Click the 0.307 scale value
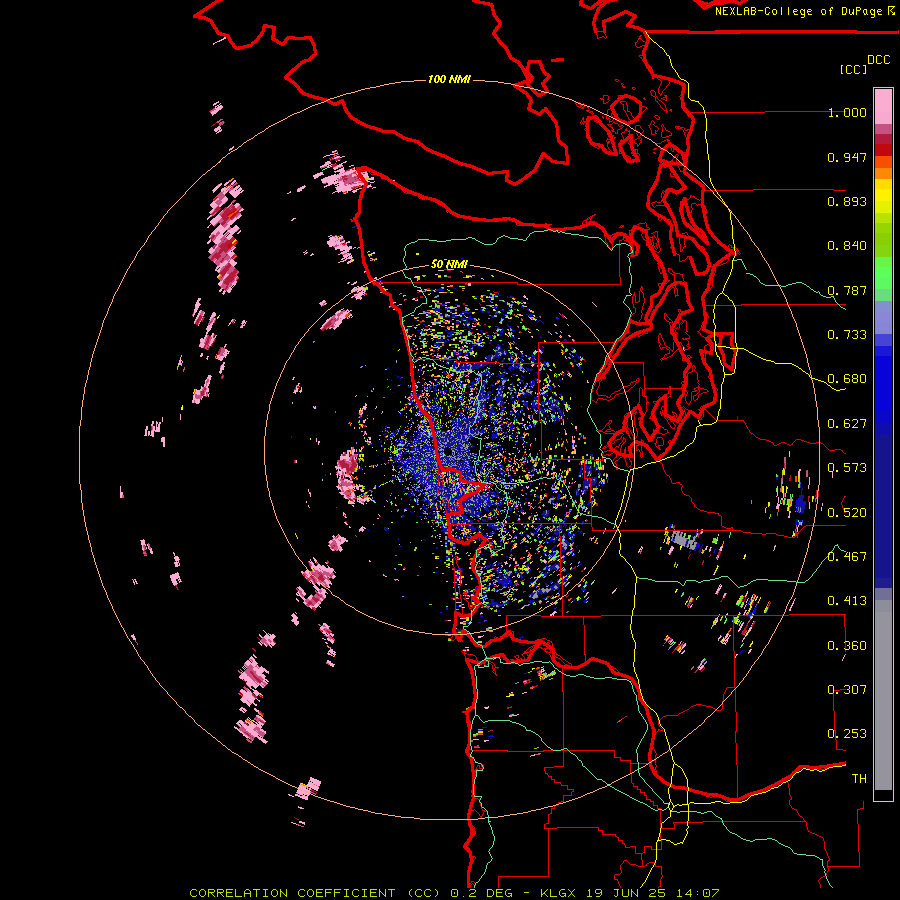The image size is (900, 900). pyautogui.click(x=847, y=690)
